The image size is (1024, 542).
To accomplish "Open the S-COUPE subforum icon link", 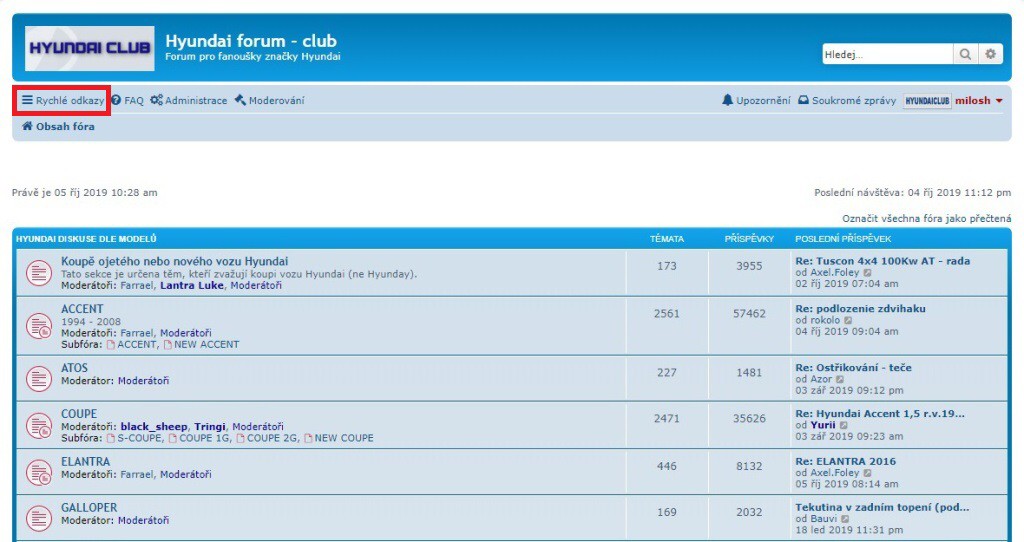I will (111, 438).
